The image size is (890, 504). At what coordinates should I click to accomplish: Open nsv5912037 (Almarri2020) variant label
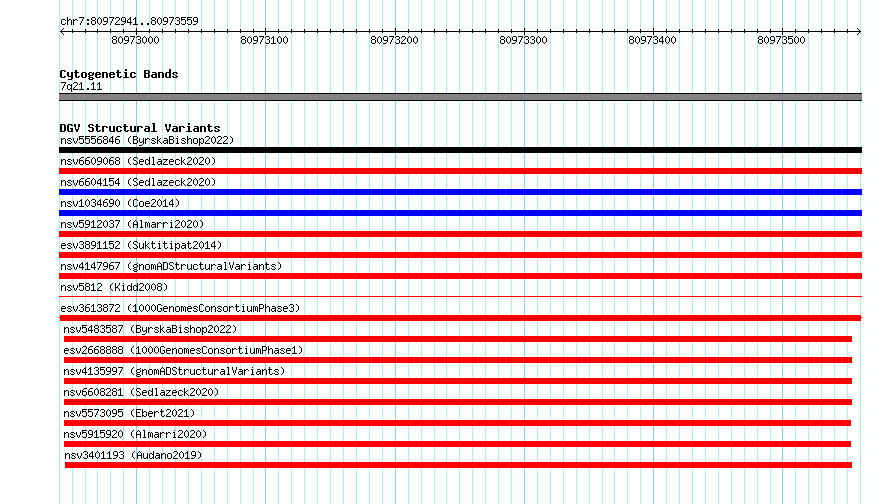(x=132, y=224)
